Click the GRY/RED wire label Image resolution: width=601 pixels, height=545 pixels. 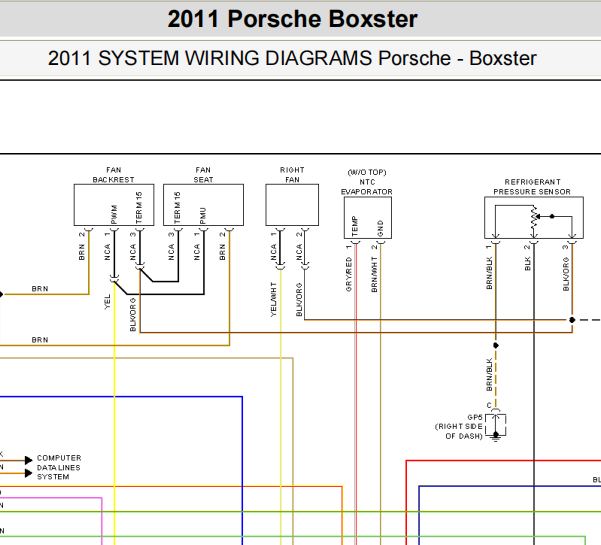point(348,274)
